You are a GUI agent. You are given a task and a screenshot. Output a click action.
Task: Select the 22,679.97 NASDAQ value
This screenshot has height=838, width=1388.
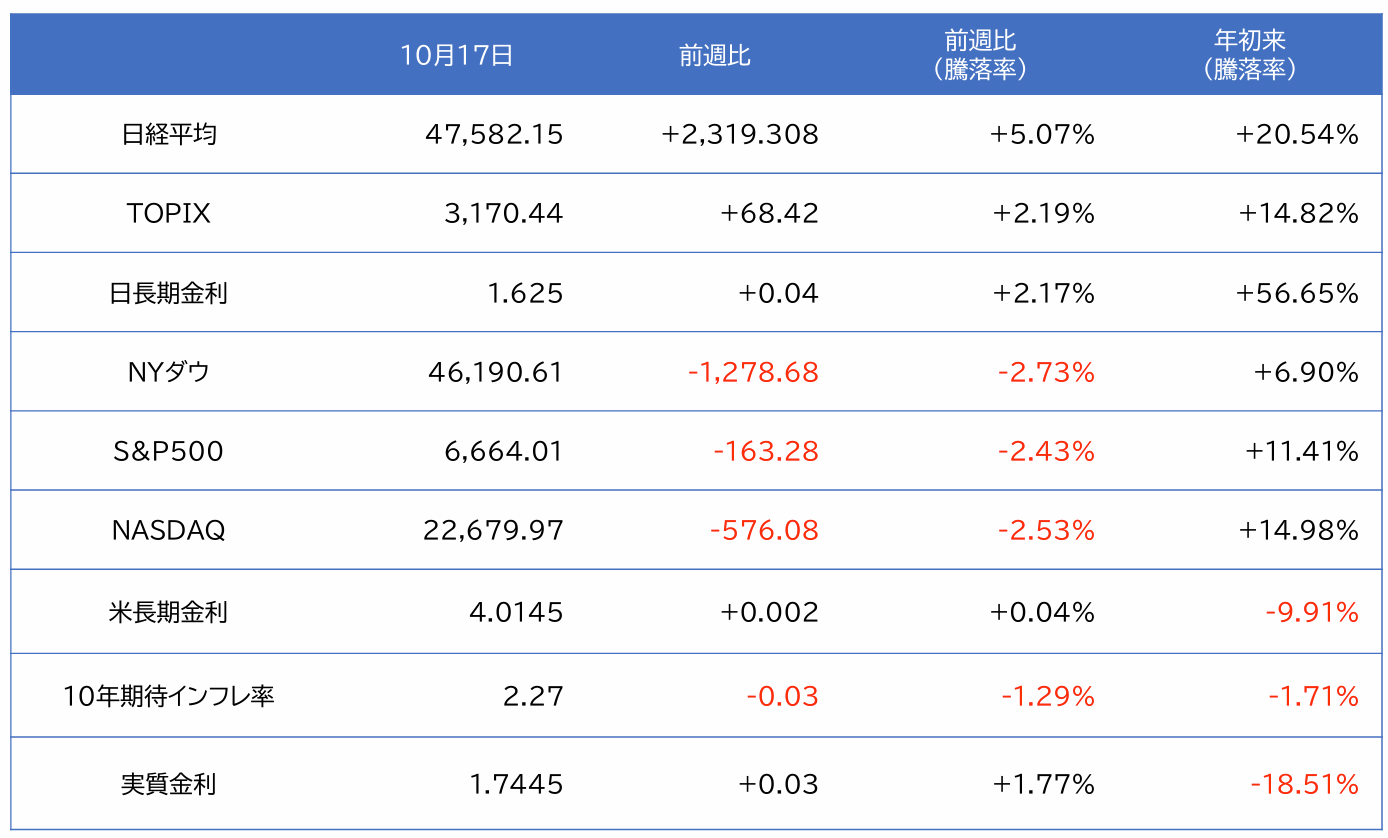tap(494, 530)
